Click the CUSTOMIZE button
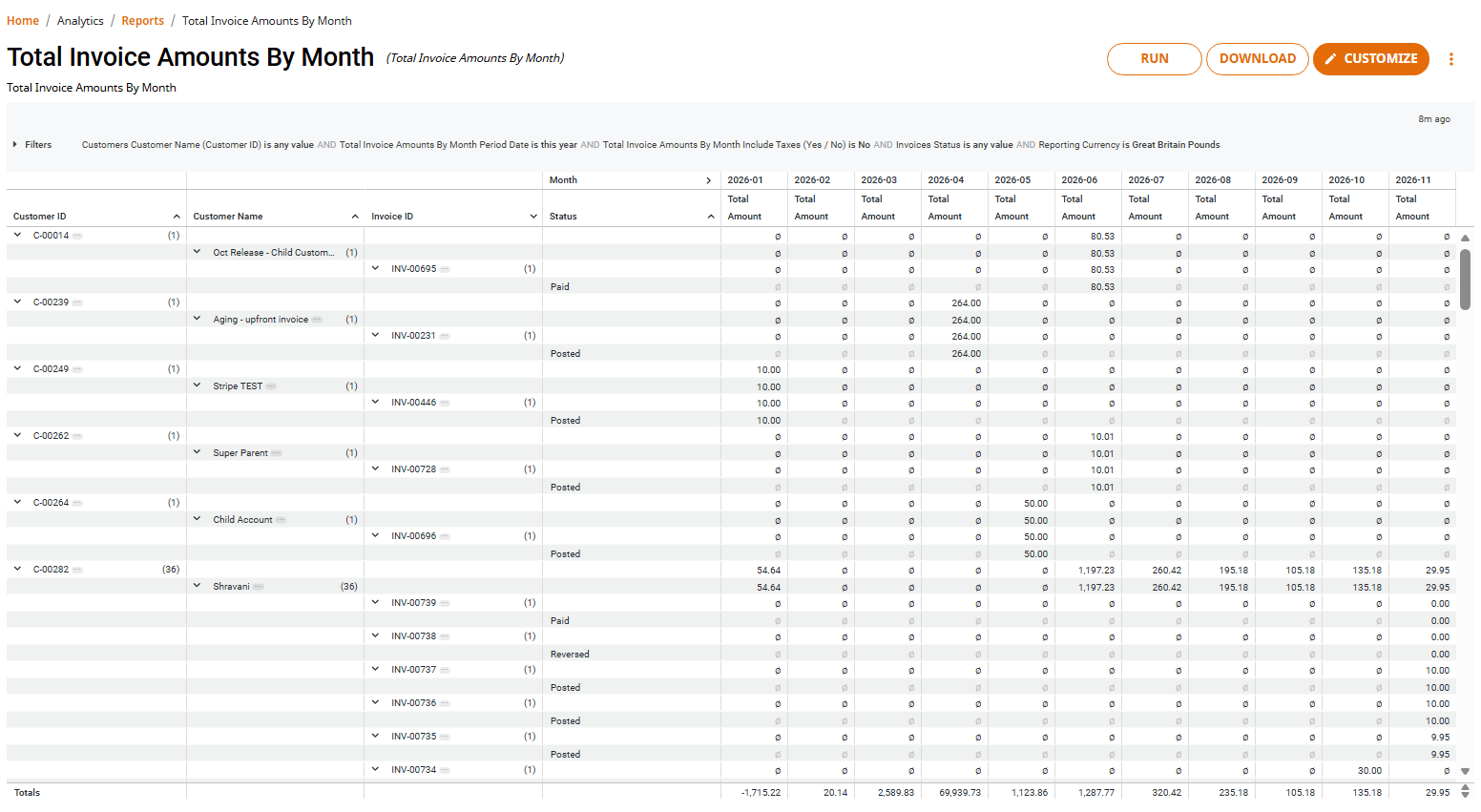The height and width of the screenshot is (812, 1481). pos(1371,59)
